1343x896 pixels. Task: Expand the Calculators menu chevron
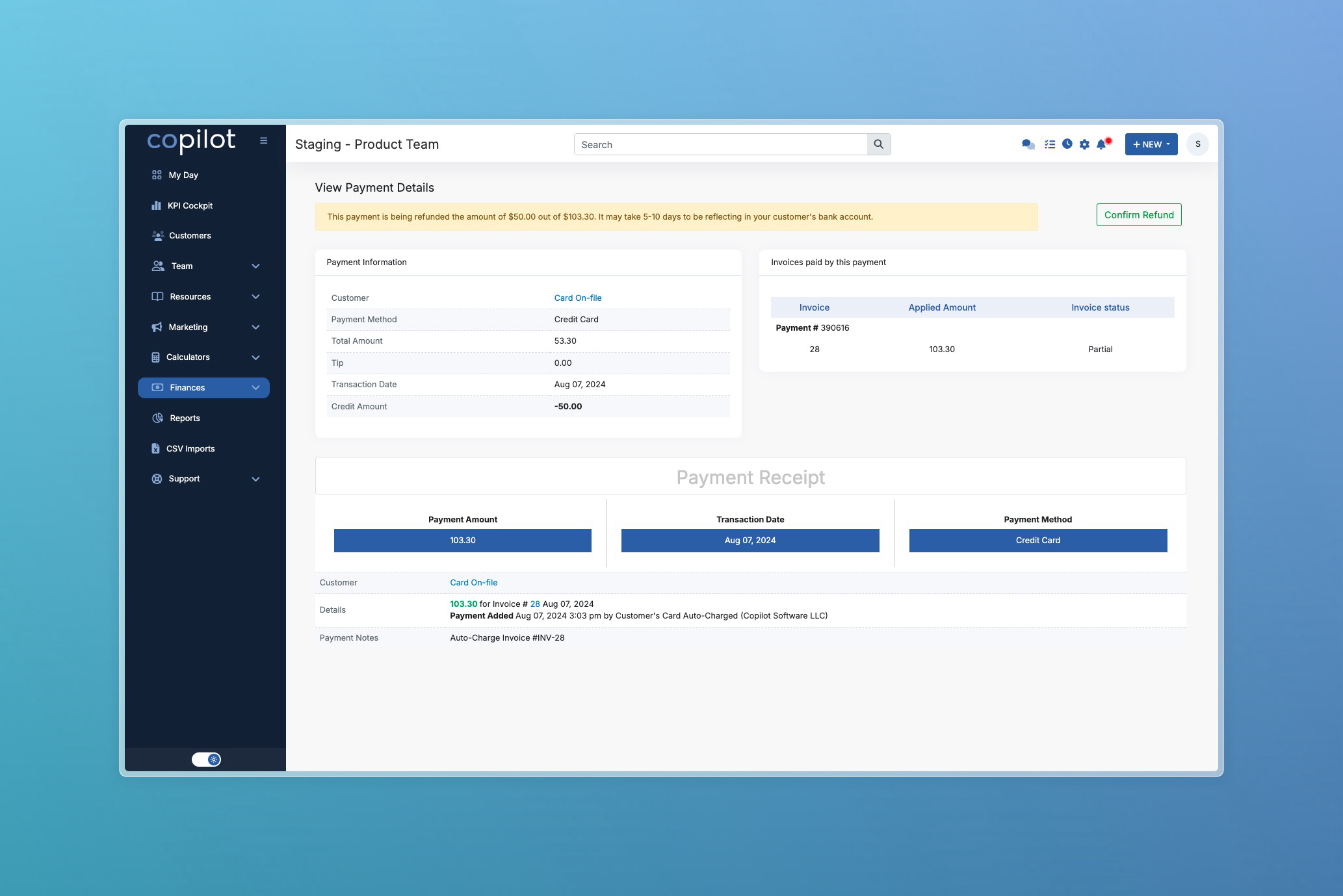(255, 357)
